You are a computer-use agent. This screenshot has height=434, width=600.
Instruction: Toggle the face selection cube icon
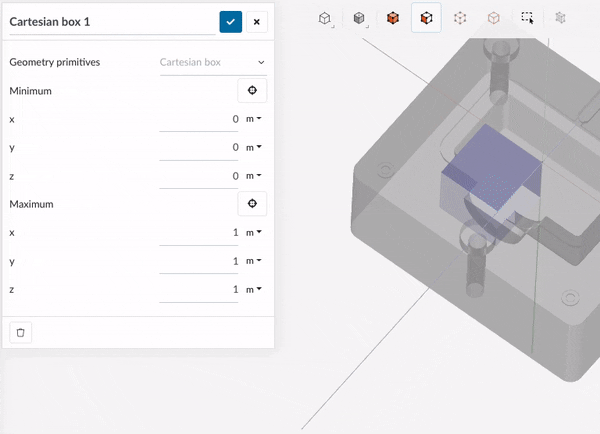pos(427,18)
